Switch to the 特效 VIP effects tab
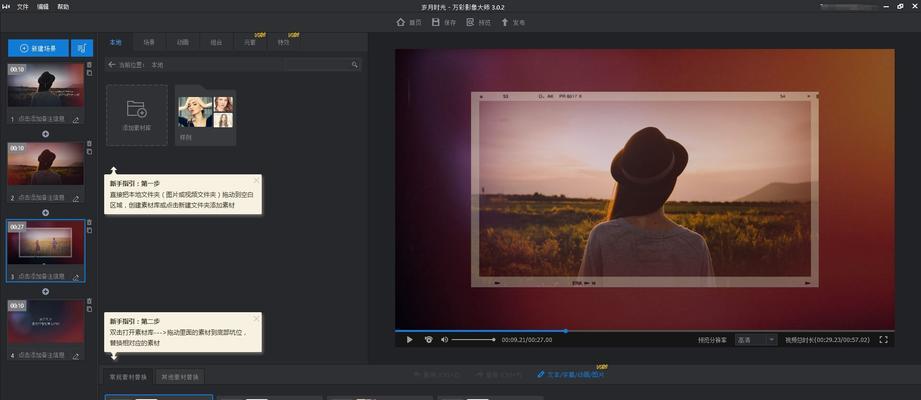 [x=284, y=42]
